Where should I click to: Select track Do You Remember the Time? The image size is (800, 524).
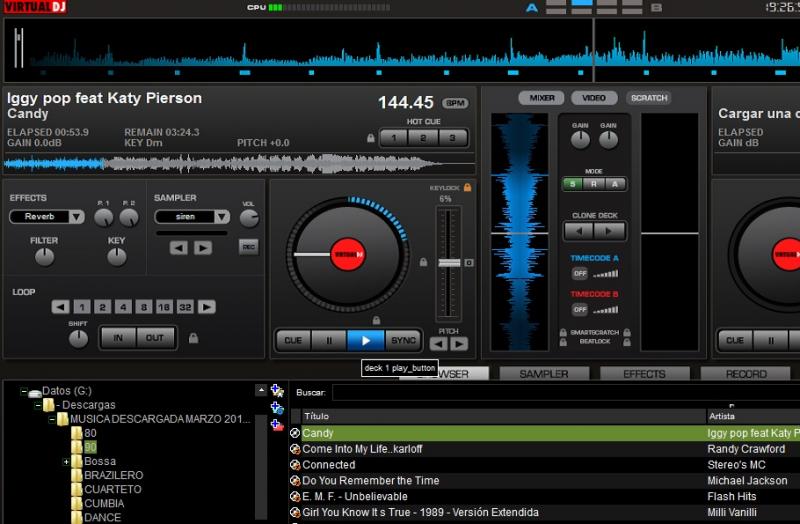coord(544,481)
